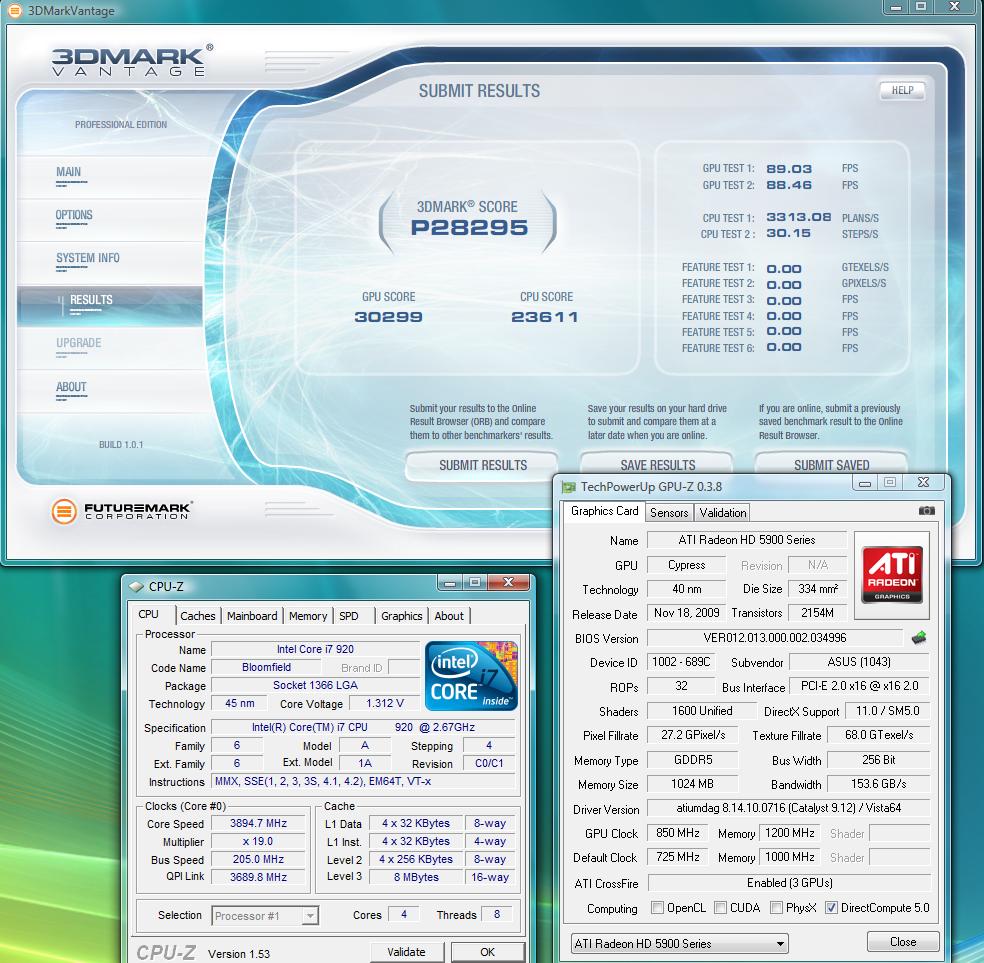Select RESULTS in 3DMark sidebar

[x=110, y=306]
